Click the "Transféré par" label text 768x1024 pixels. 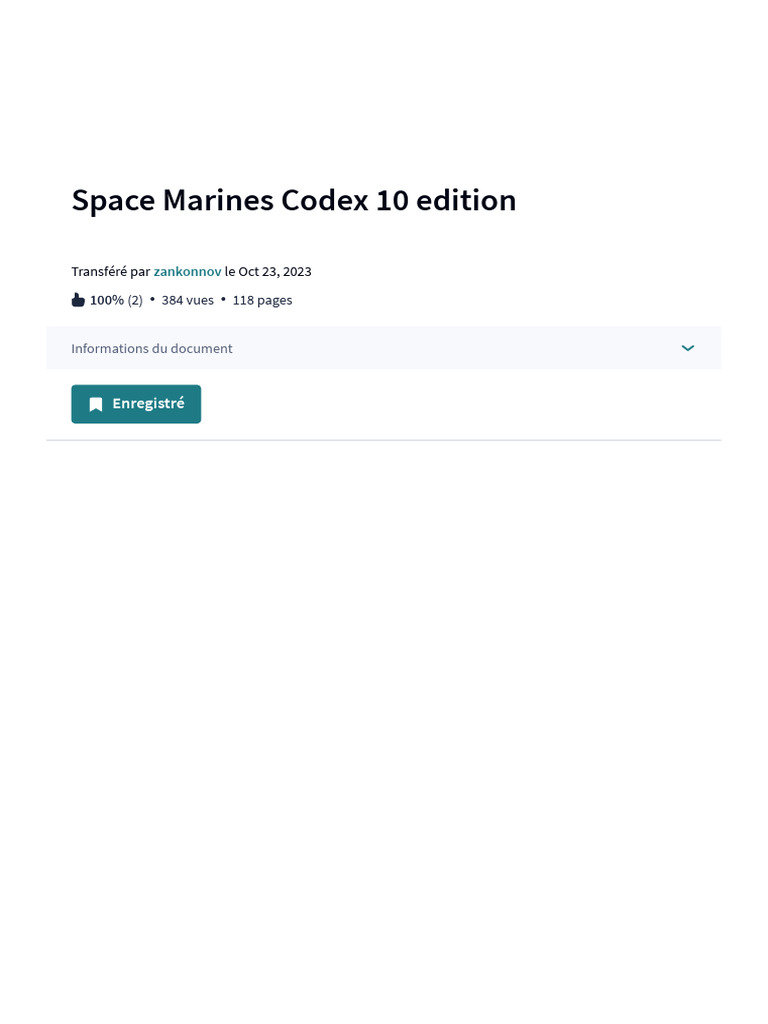[110, 271]
